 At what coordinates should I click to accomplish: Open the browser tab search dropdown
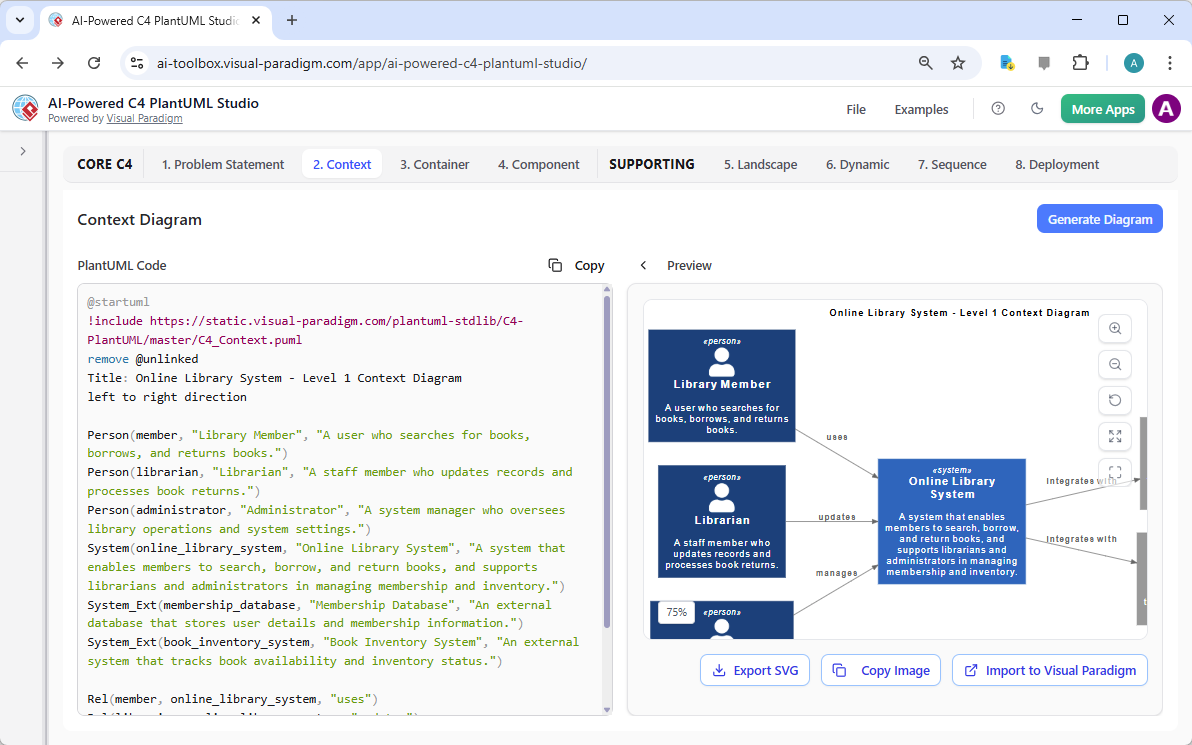pyautogui.click(x=19, y=20)
